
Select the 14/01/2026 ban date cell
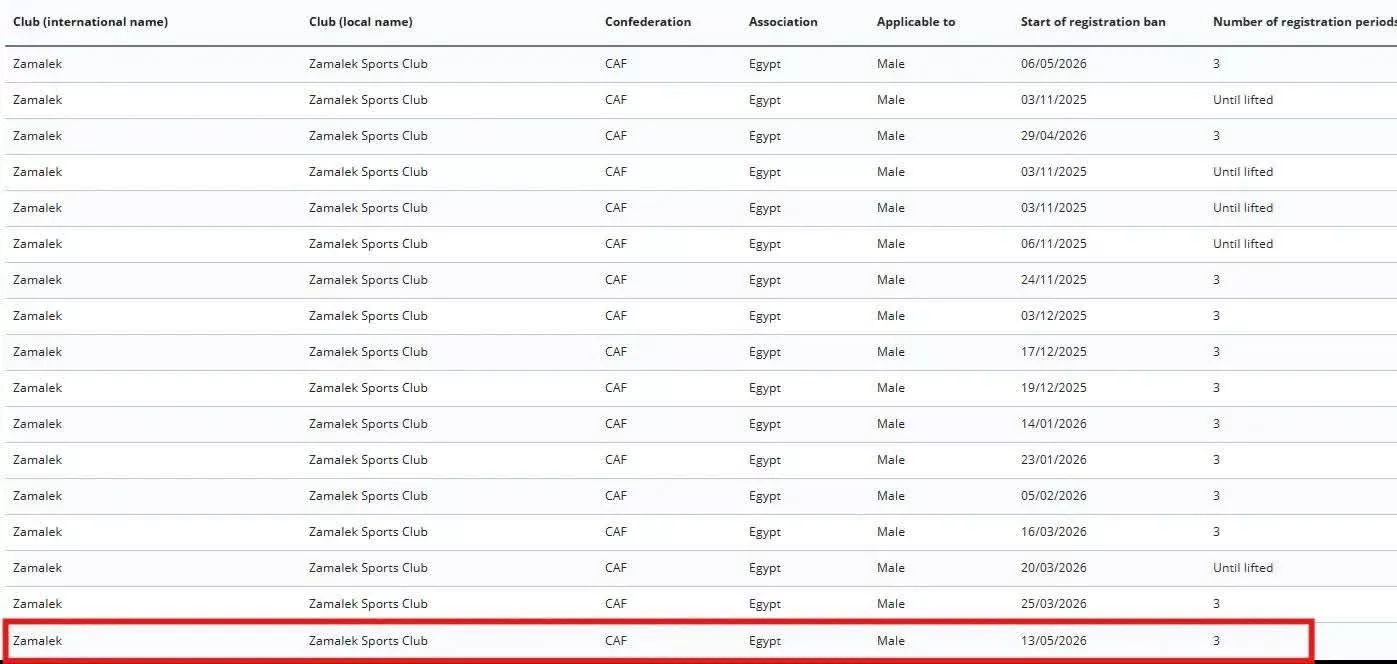tap(1054, 424)
